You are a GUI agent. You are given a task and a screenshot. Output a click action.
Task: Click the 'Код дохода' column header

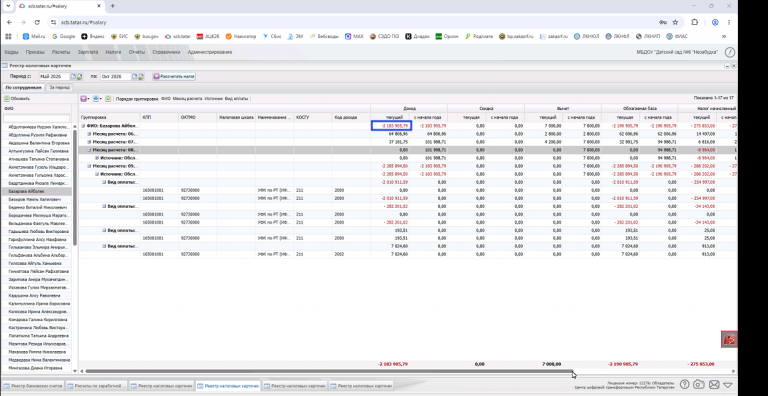tap(351, 118)
